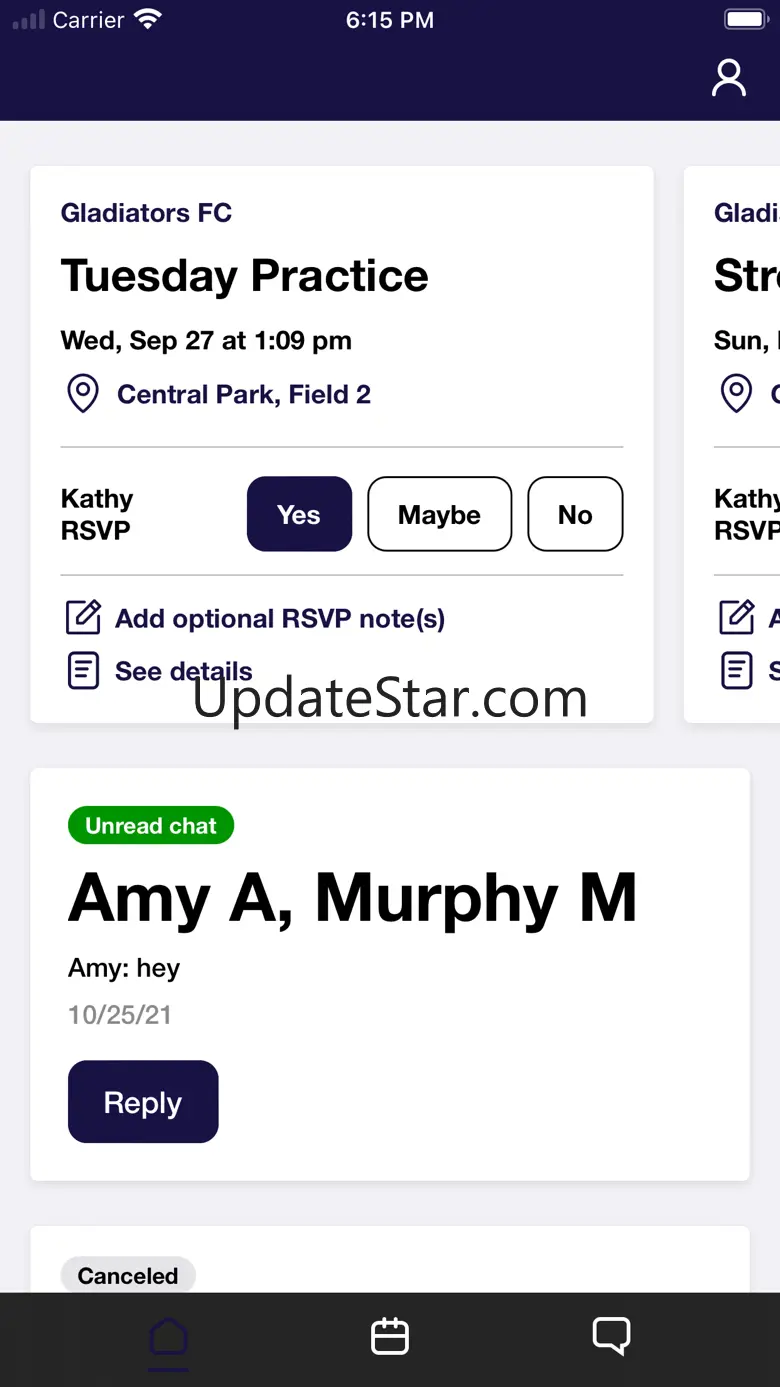Select Yes for Kathy's RSVP
Screen dimensions: 780x1387
299,514
